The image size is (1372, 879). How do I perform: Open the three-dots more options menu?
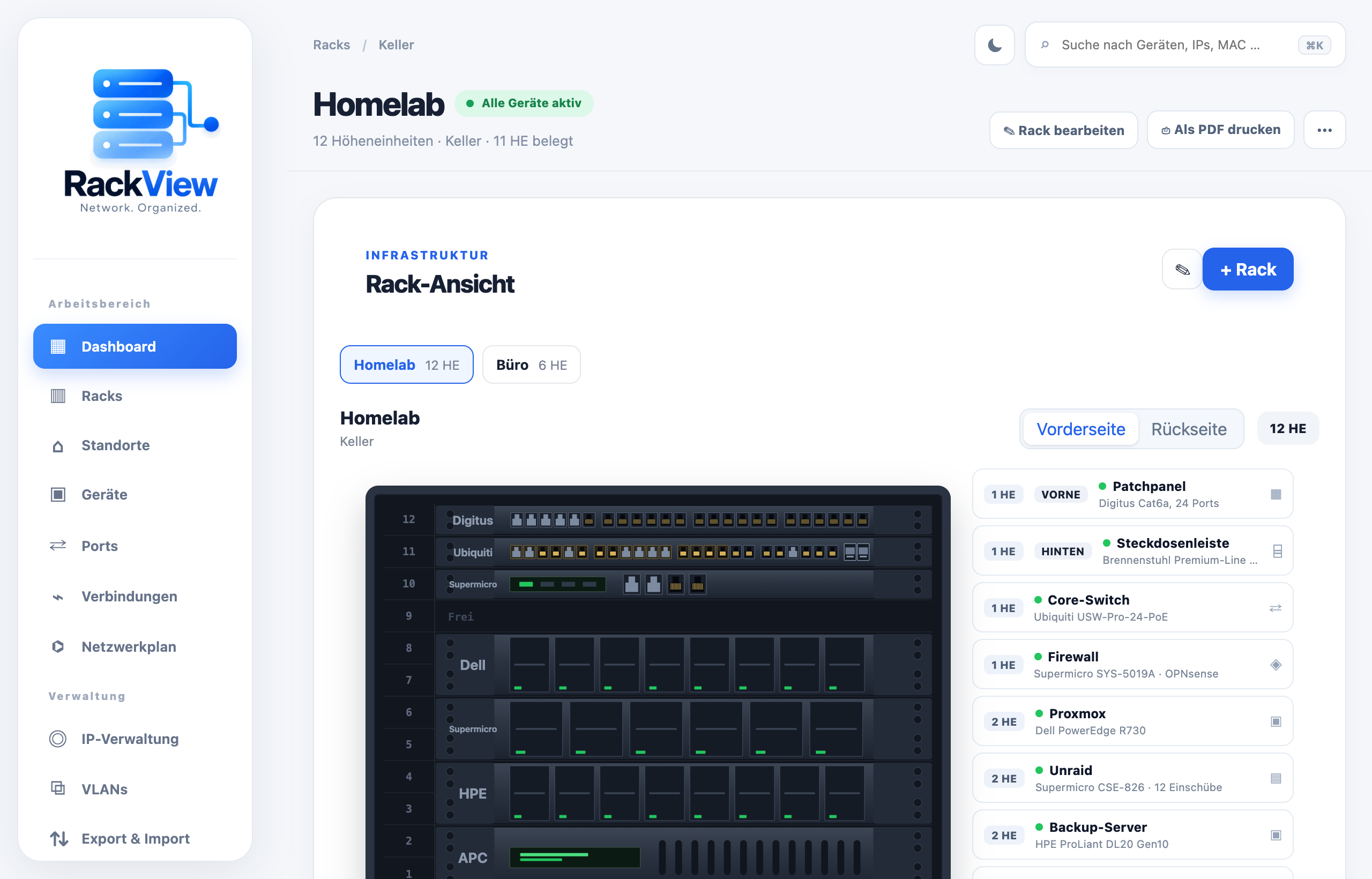tap(1324, 130)
